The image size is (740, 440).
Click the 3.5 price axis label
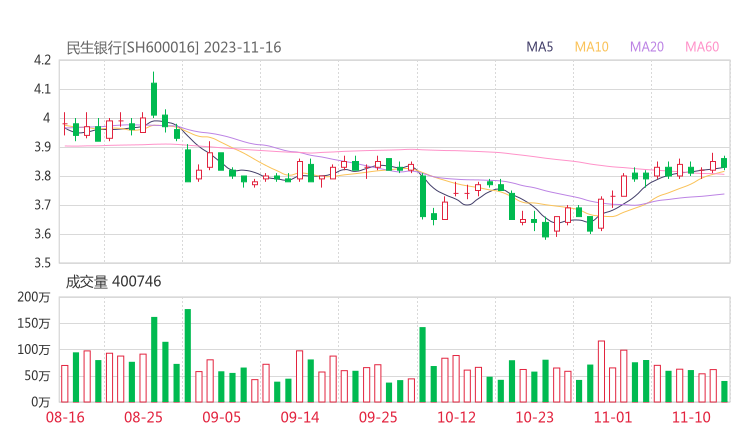tap(42, 262)
